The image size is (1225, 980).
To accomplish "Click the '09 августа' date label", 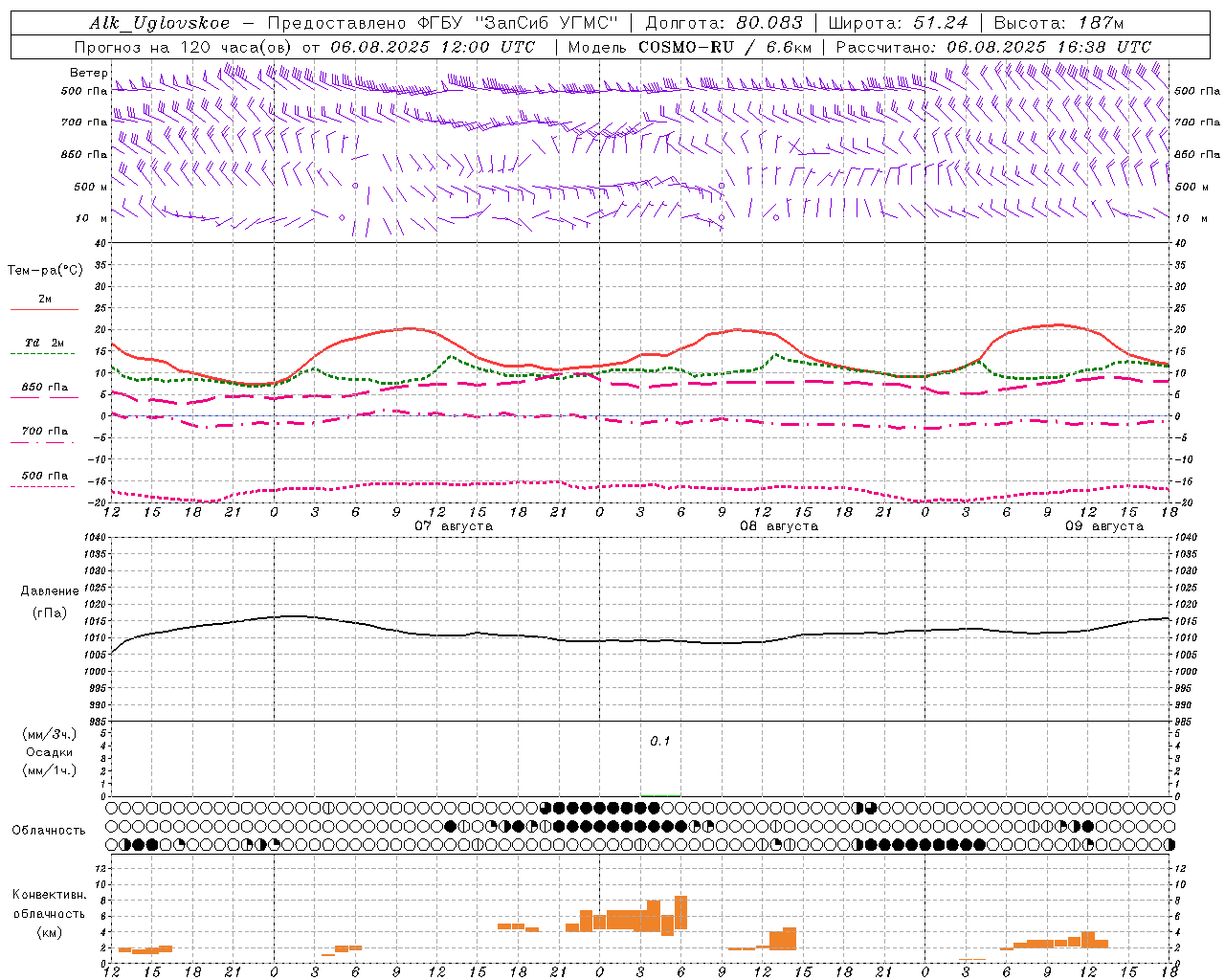I will tap(1104, 526).
